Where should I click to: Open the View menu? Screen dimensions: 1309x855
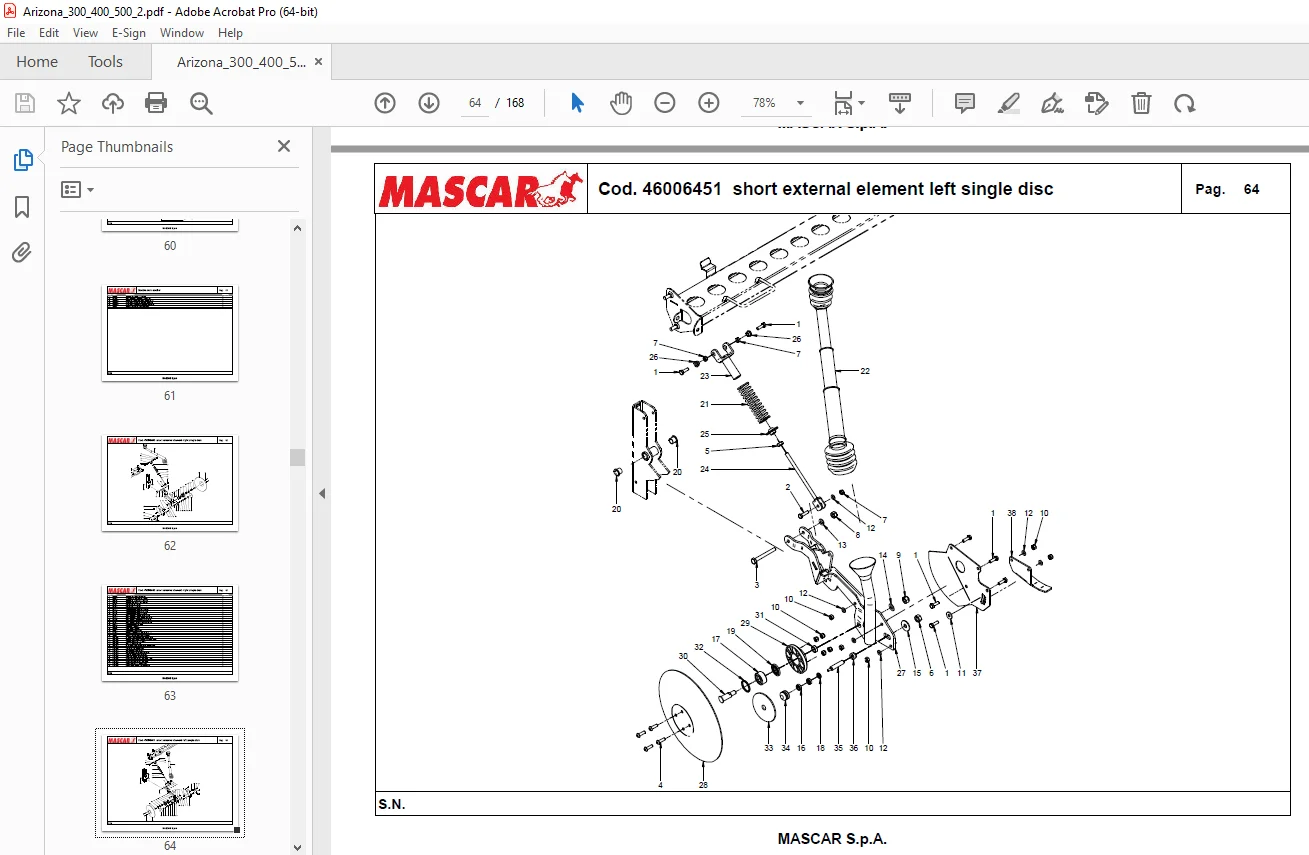85,33
